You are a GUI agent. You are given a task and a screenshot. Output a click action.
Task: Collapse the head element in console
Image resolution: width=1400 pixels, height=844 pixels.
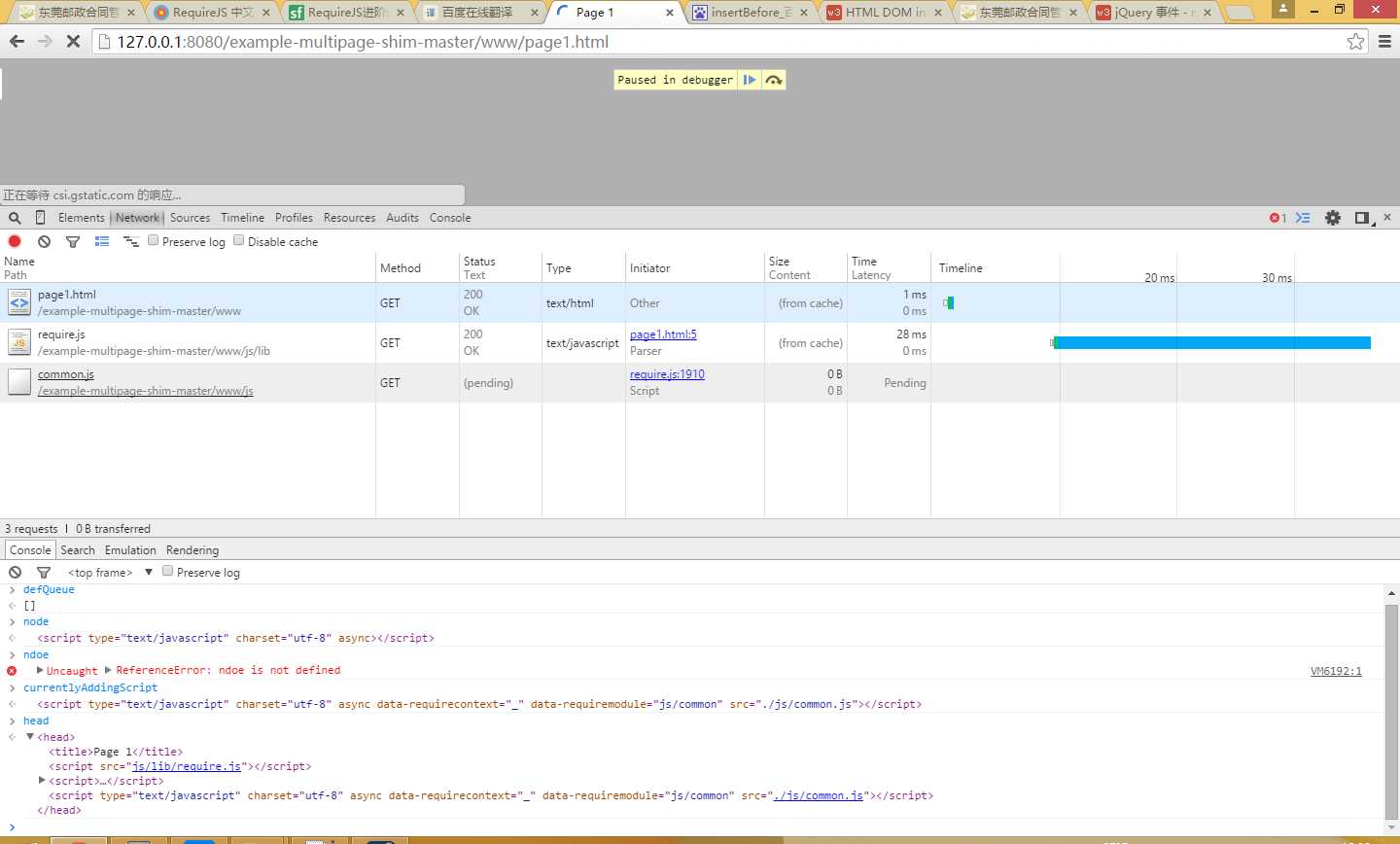tap(30, 737)
